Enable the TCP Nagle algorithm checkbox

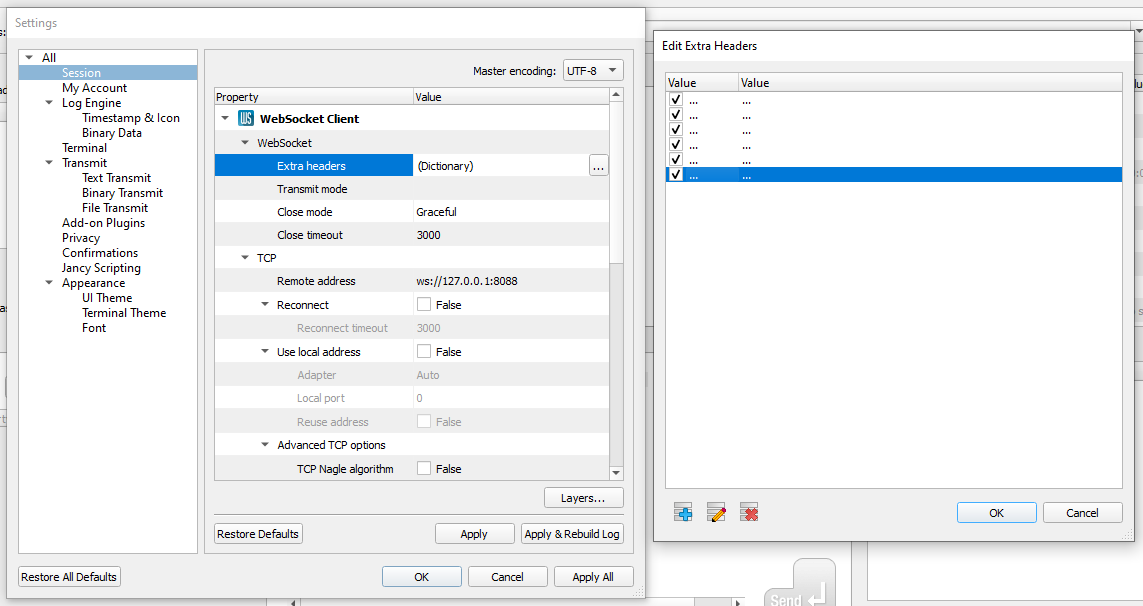[424, 468]
